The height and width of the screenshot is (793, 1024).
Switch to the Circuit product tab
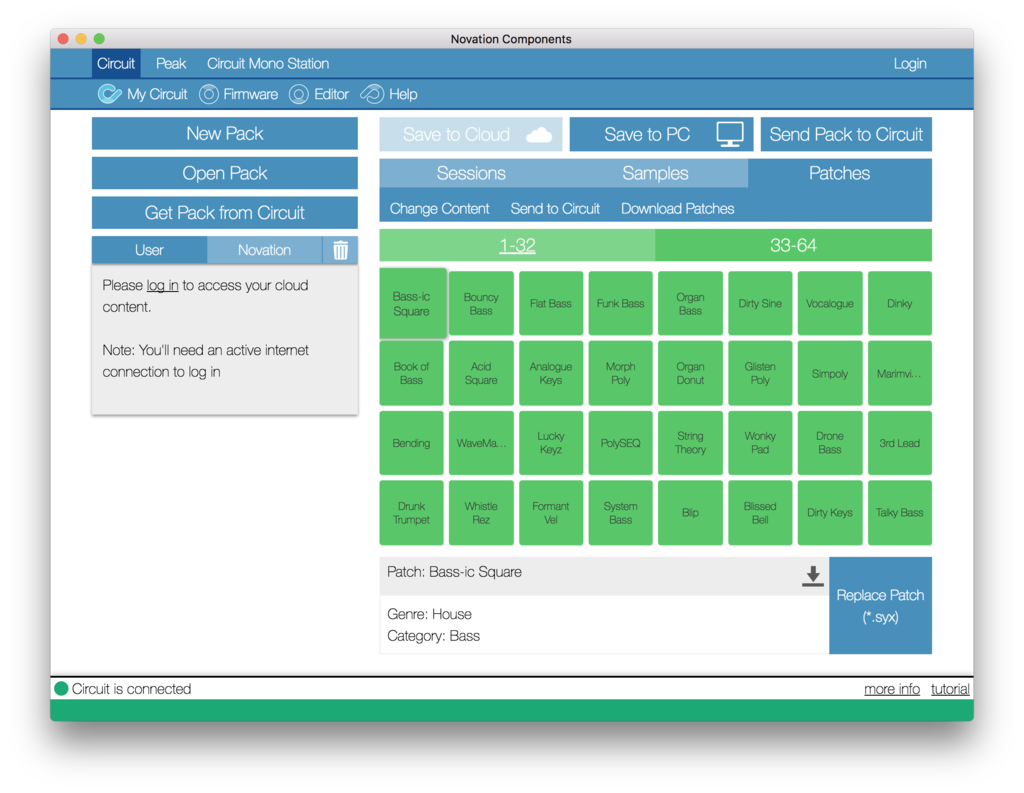(x=116, y=63)
